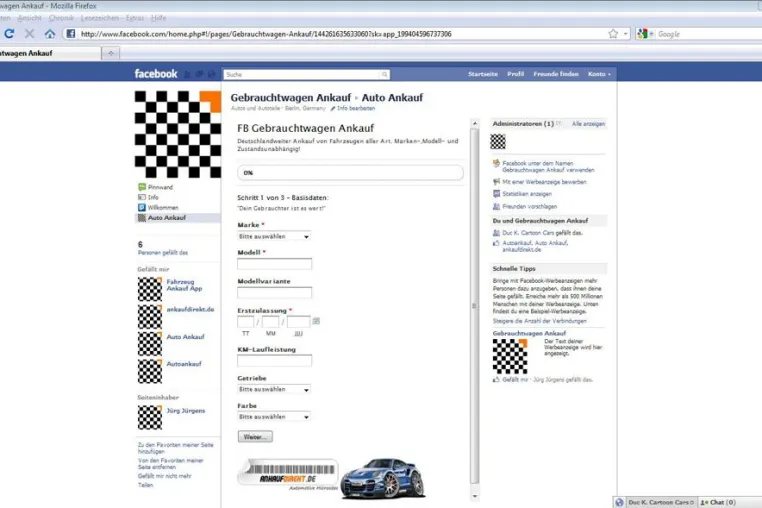Click the ankaufdirekt.de banner with Porsche
Image resolution: width=762 pixels, height=508 pixels.
pyautogui.click(x=332, y=478)
